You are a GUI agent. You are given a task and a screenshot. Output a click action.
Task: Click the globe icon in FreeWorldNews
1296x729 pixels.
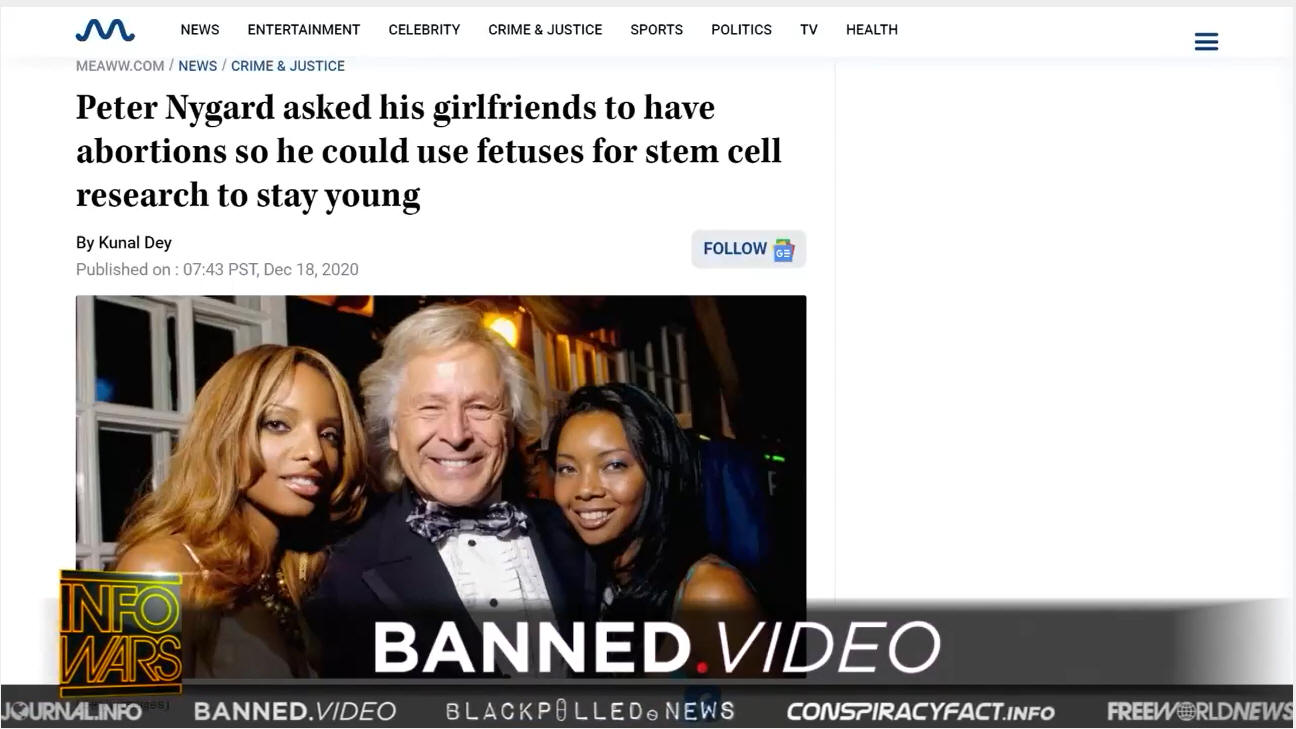click(x=1187, y=711)
